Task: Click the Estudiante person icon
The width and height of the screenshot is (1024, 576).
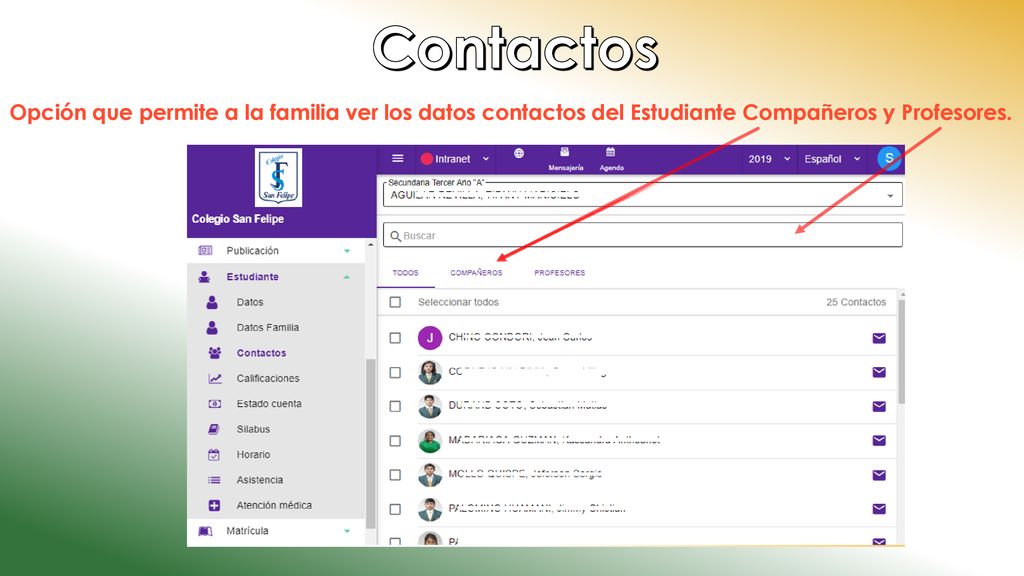Action: point(204,277)
